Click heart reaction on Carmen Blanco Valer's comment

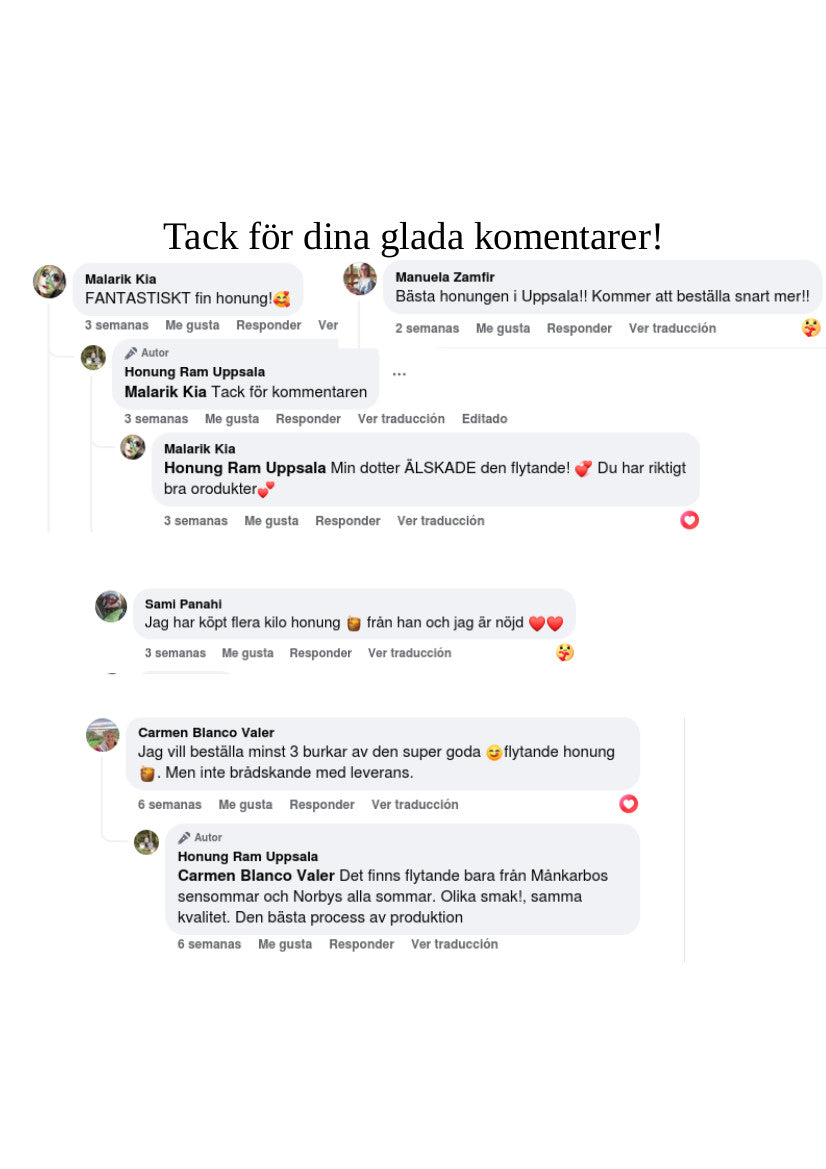point(628,804)
